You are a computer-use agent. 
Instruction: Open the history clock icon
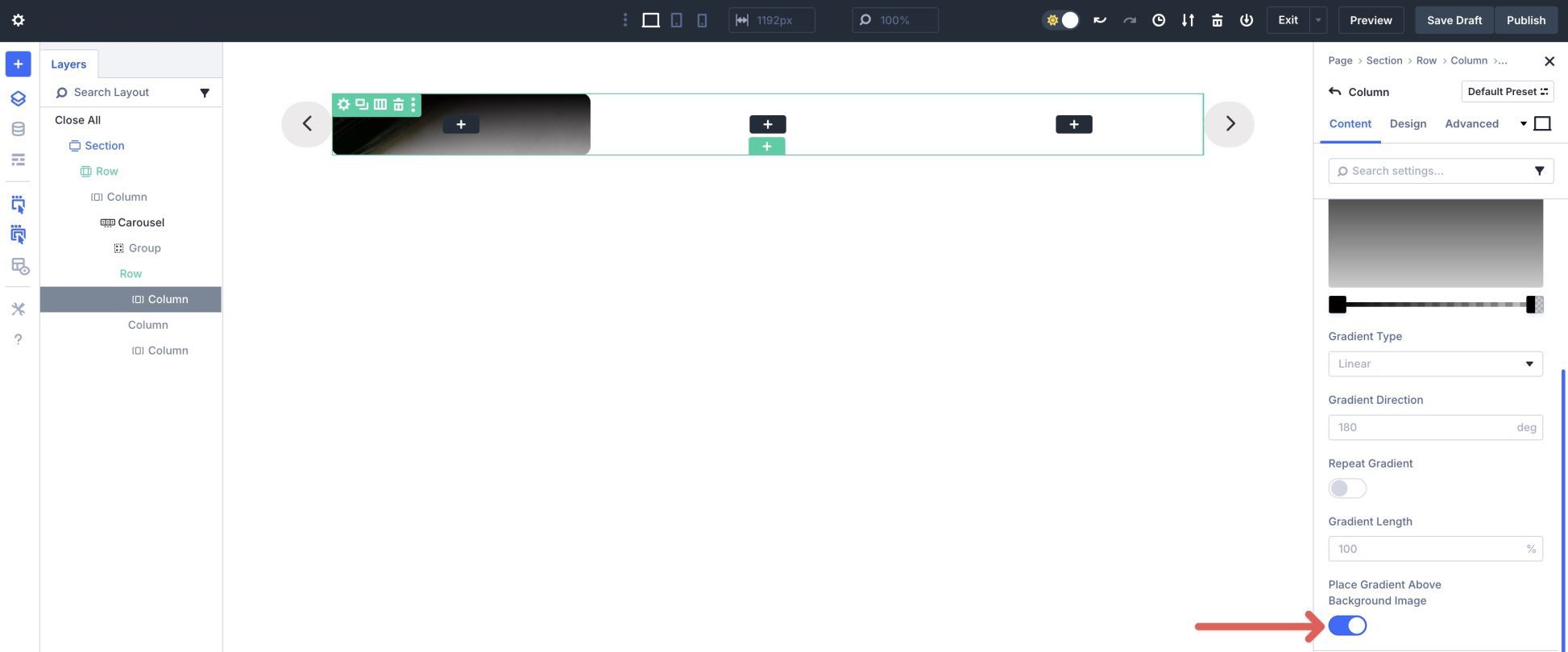1158,20
